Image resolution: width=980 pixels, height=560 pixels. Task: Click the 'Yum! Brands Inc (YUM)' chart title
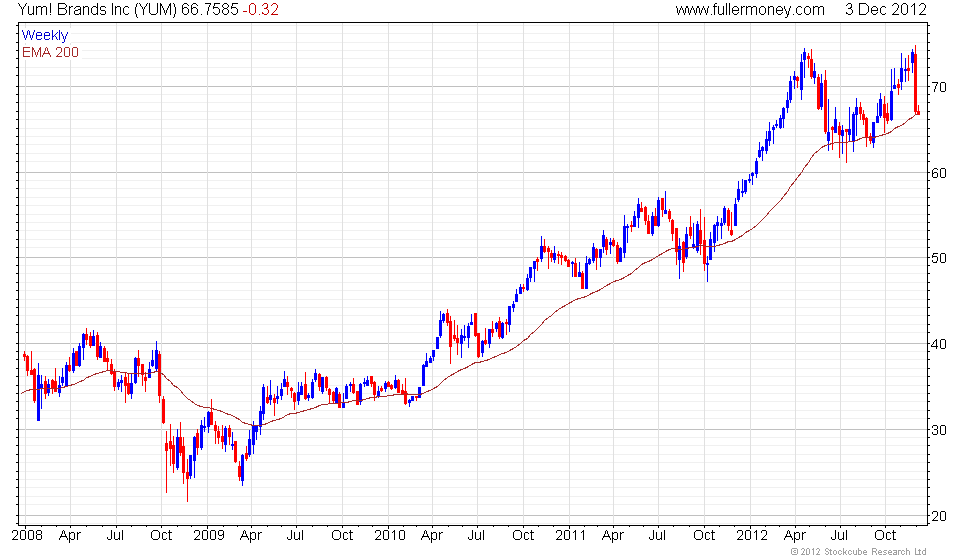[x=98, y=9]
